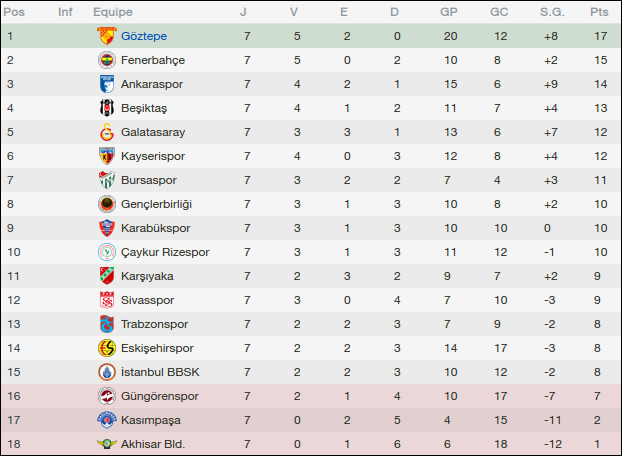Click the Trabzonspor club logo
Viewport: 622px width, 456px height.
point(106,324)
